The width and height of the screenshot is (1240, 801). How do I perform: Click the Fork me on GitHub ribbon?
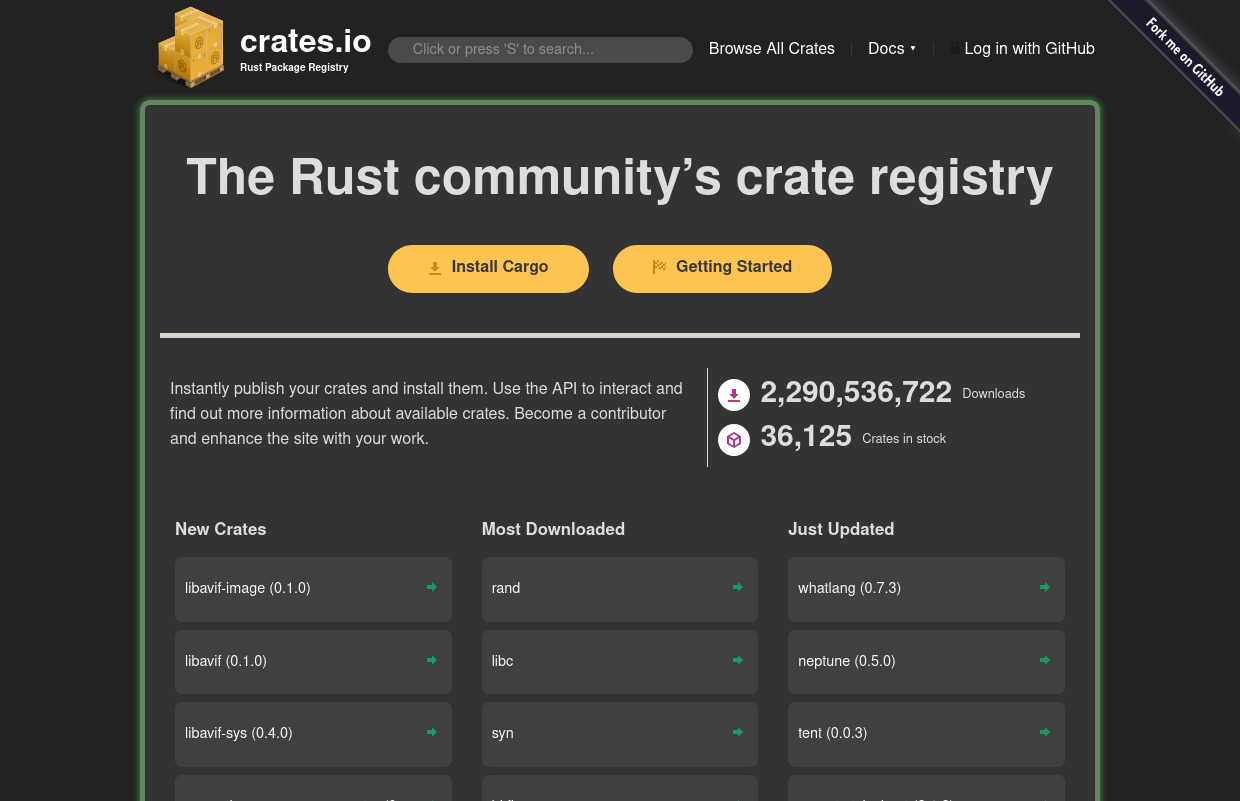click(x=1185, y=55)
